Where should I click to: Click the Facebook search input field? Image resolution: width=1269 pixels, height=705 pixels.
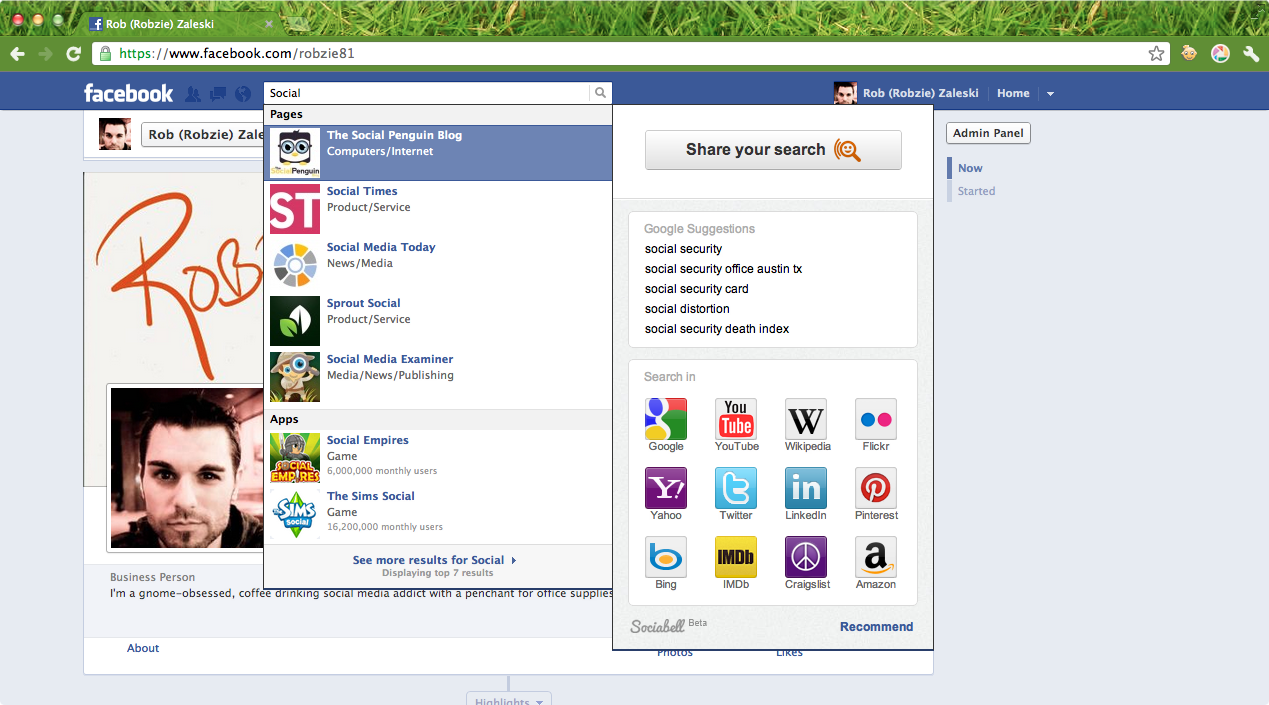(x=427, y=93)
